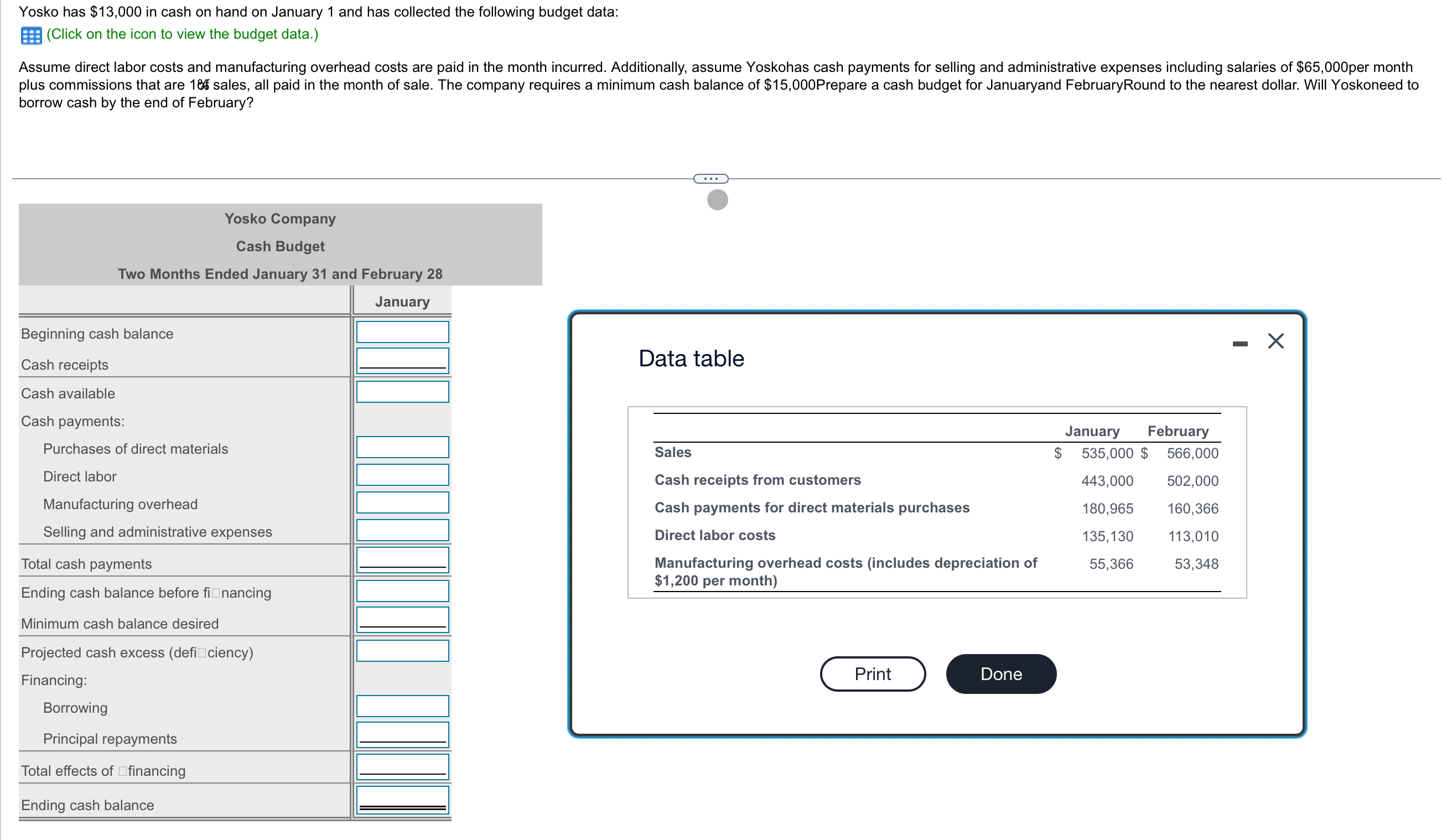The width and height of the screenshot is (1452, 840).
Task: Click Purchases of direct materials field
Action: point(402,447)
